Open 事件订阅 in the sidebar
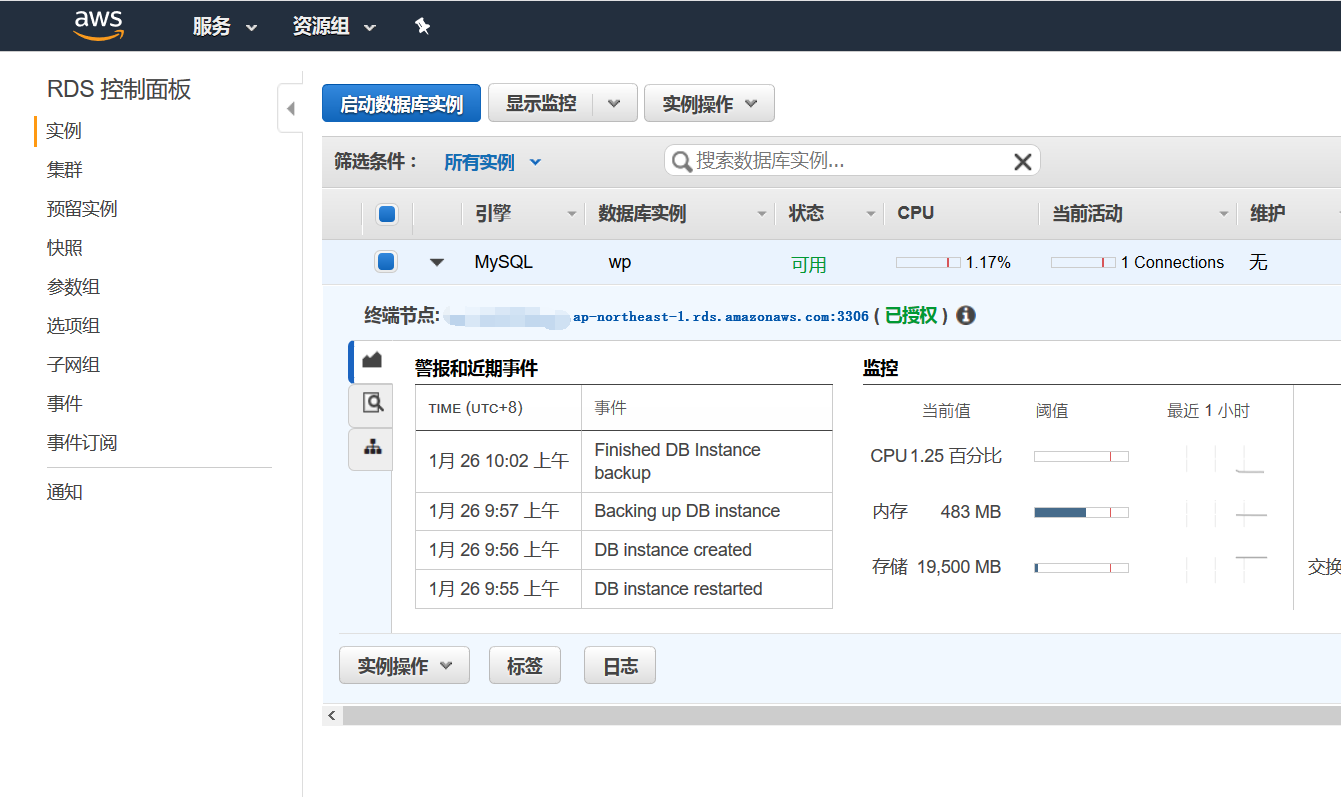This screenshot has height=797, width=1341. [82, 443]
